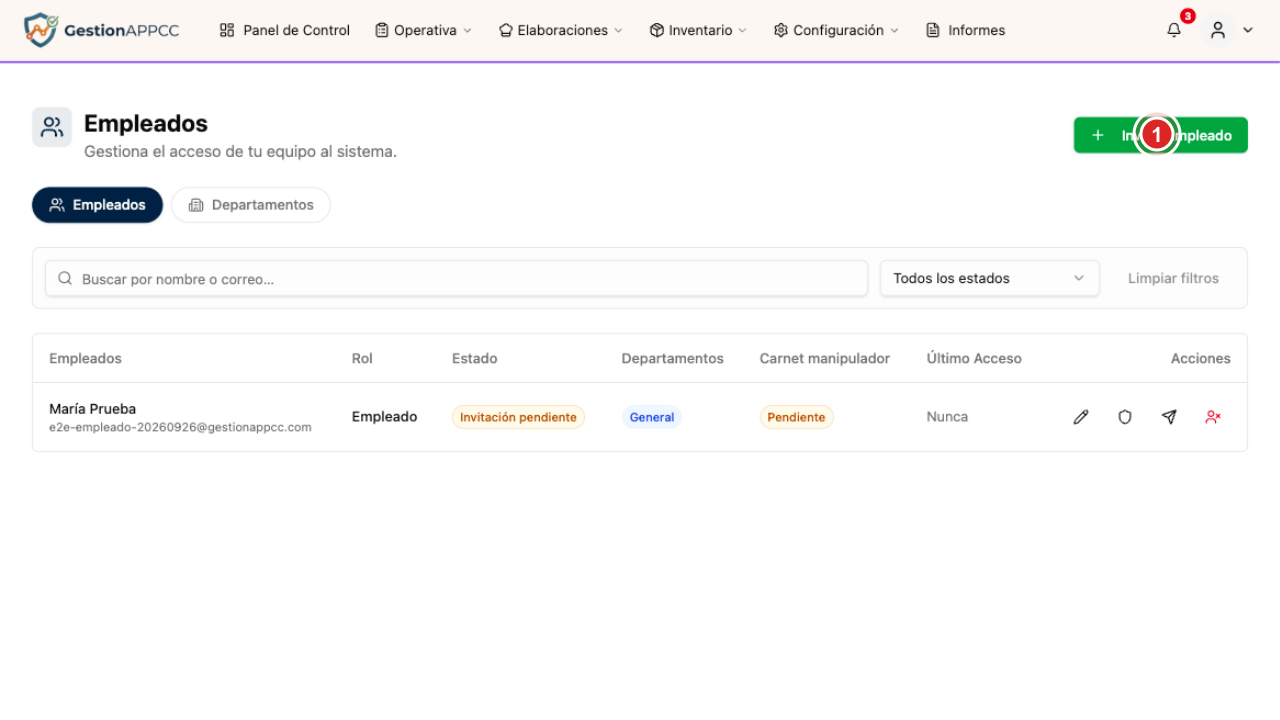Expand the Operativa menu
This screenshot has height=720, width=1280.
[x=423, y=30]
